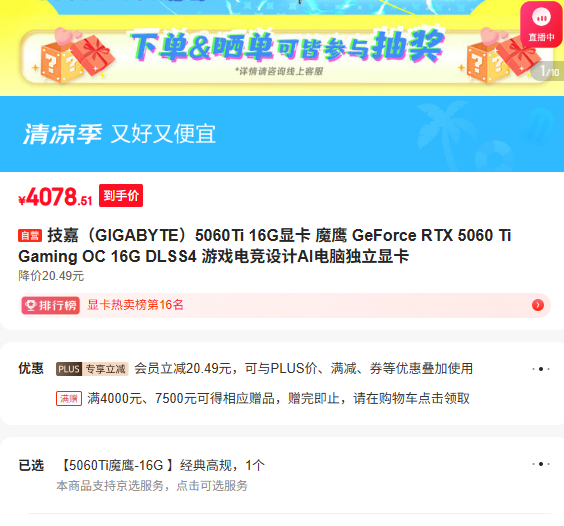Image resolution: width=564 pixels, height=526 pixels.
Task: Click the 1/10 image counter indicator
Action: pos(549,71)
